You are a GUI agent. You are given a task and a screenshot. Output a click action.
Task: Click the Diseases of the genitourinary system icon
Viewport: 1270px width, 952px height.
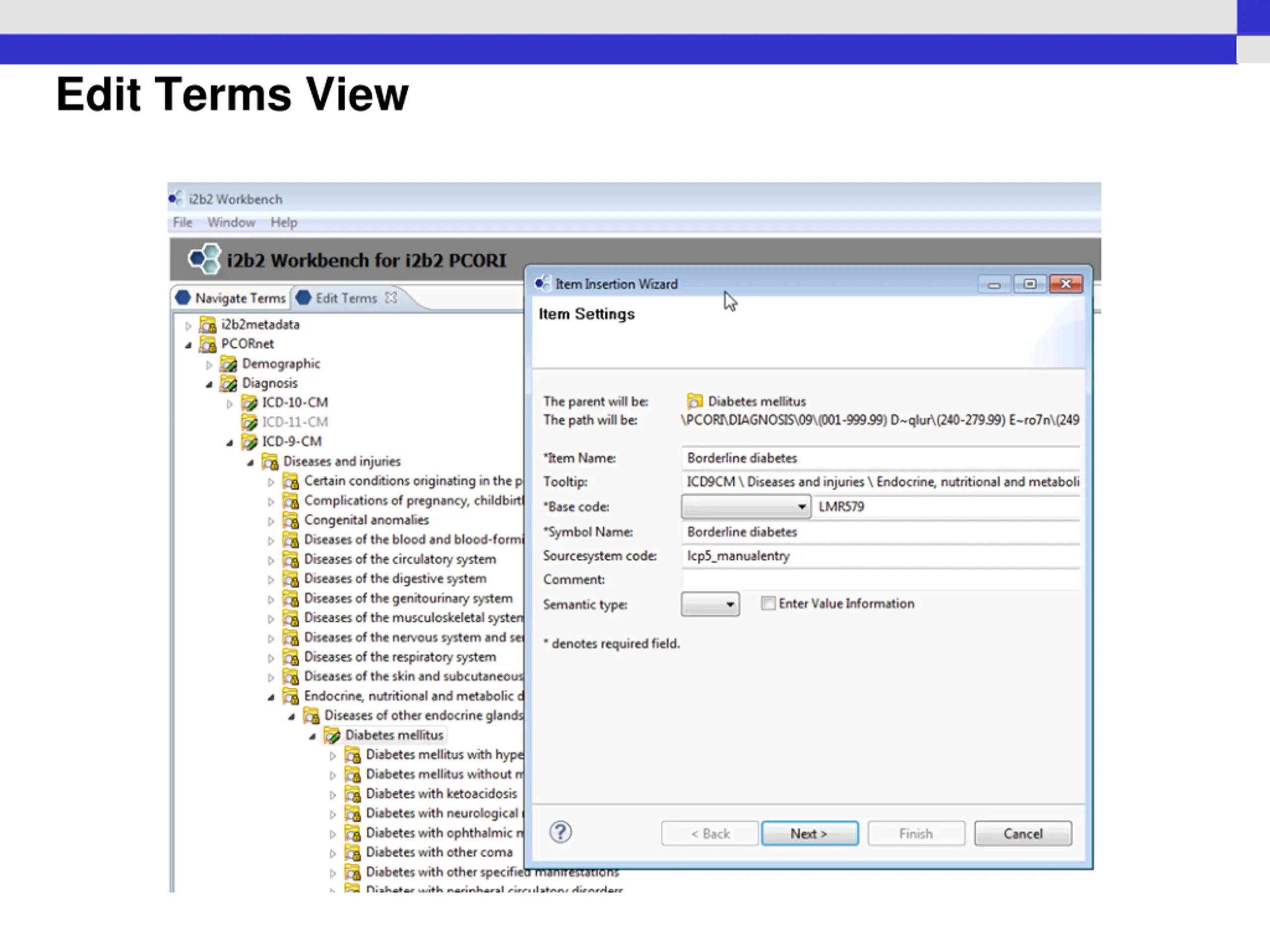pos(291,598)
